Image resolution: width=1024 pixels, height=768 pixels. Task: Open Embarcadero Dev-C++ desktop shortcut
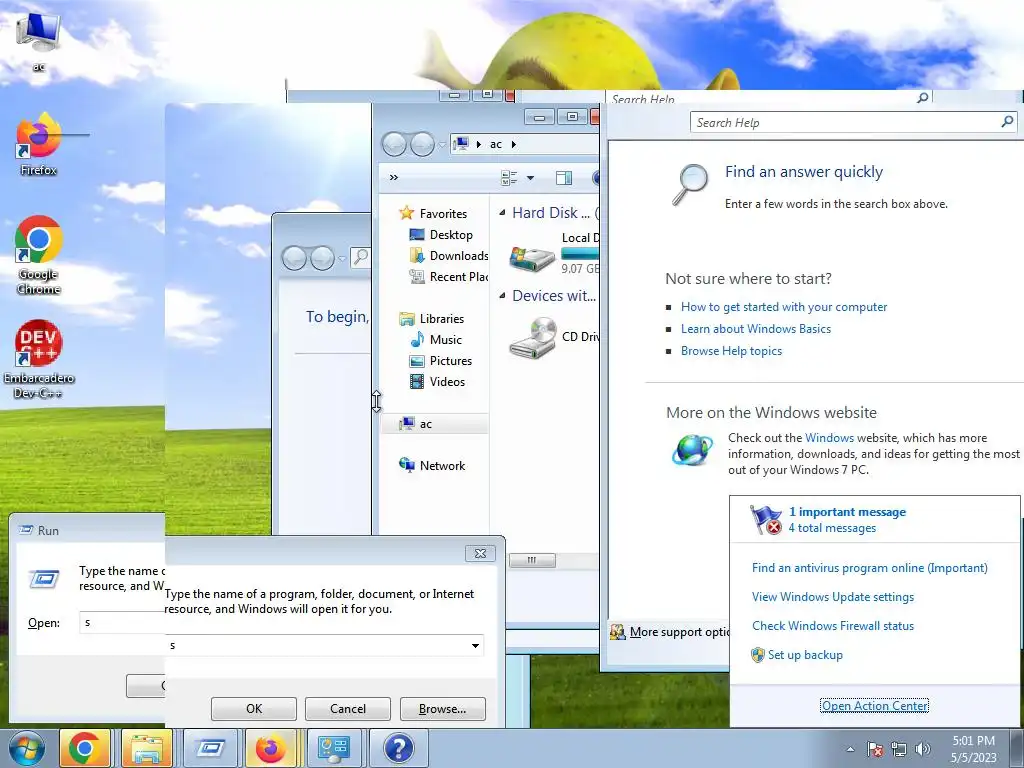click(39, 359)
